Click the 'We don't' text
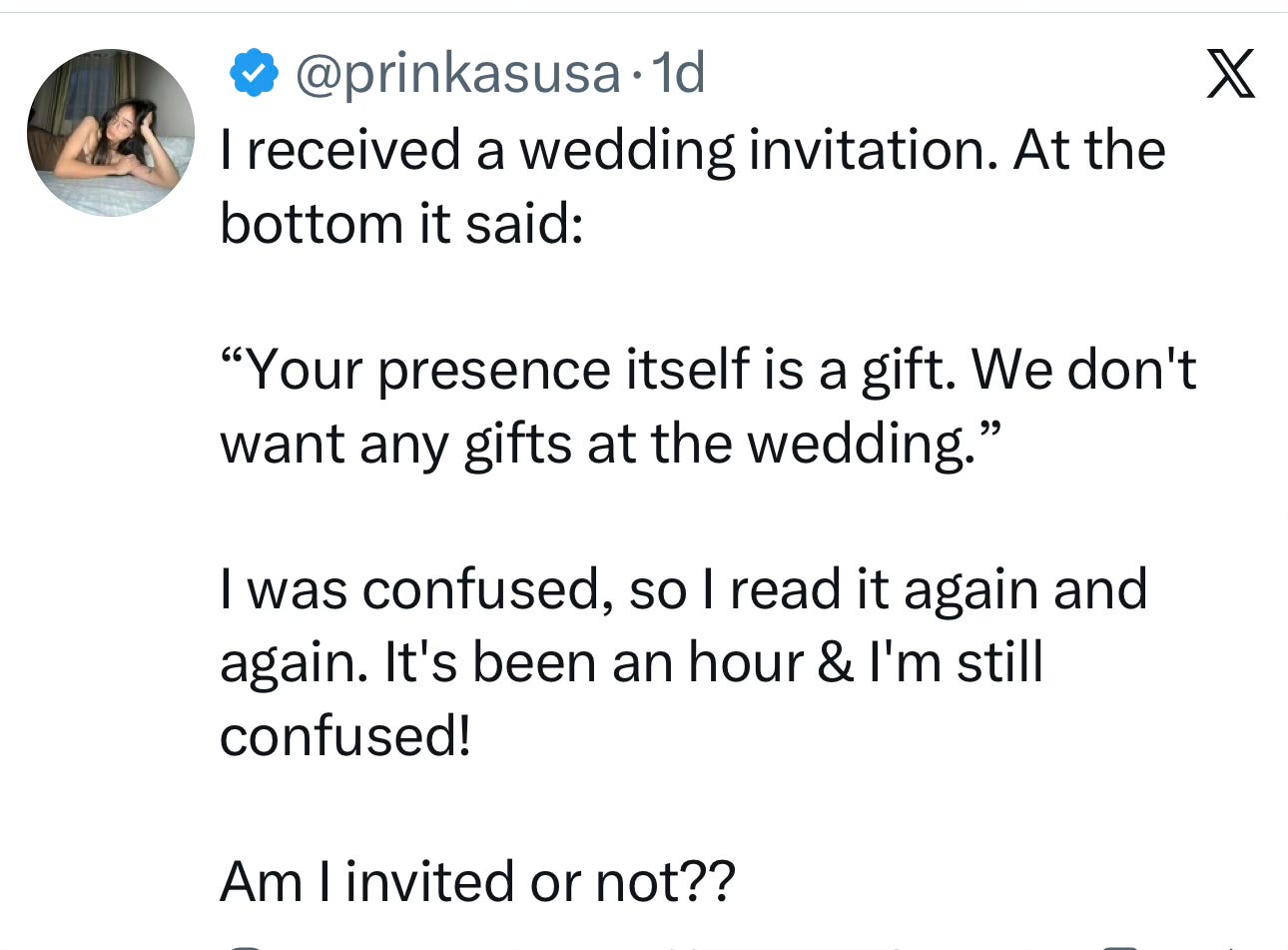 pyautogui.click(x=1083, y=370)
